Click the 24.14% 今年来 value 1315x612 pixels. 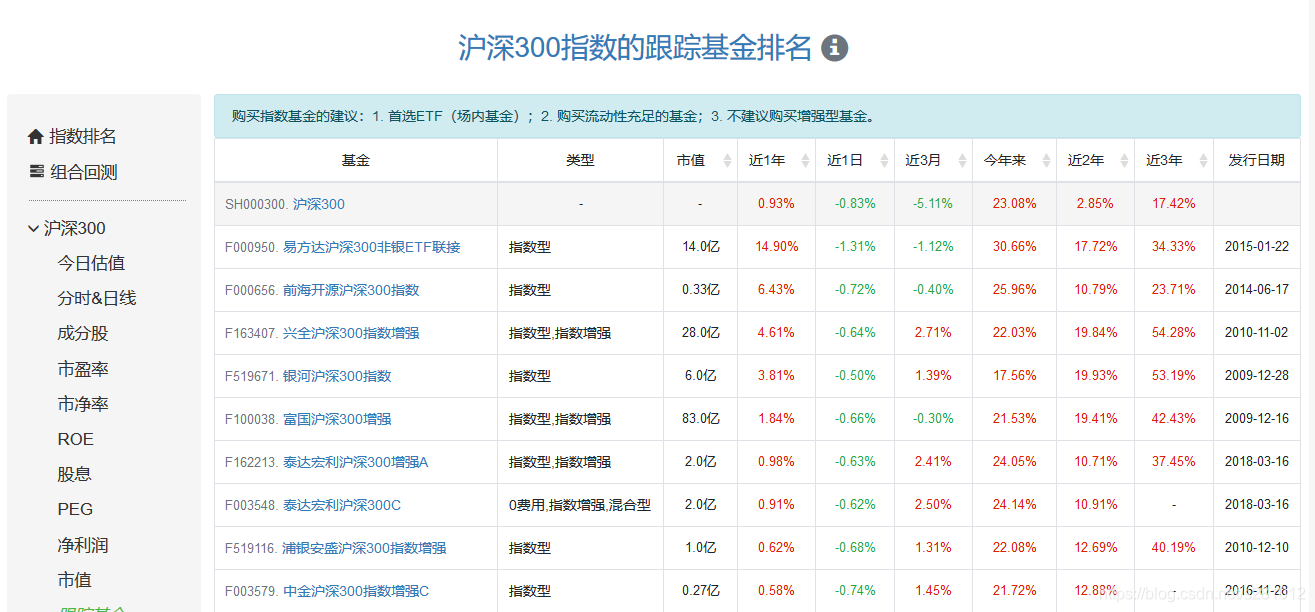click(1014, 505)
